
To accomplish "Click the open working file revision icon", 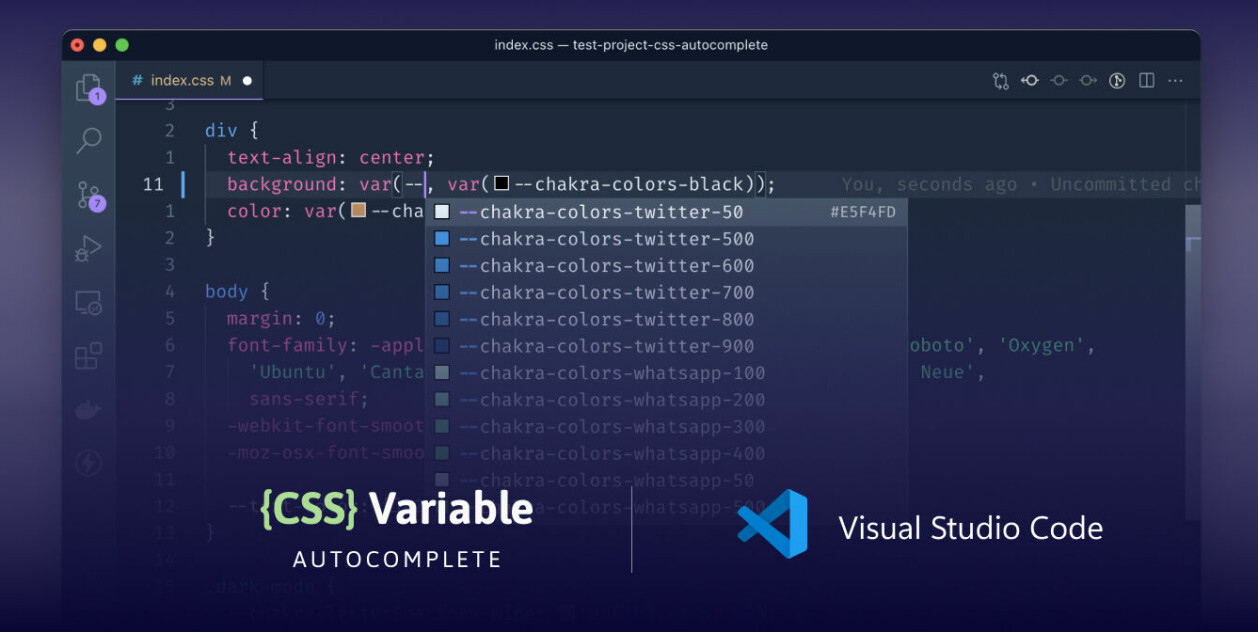I will (1059, 81).
